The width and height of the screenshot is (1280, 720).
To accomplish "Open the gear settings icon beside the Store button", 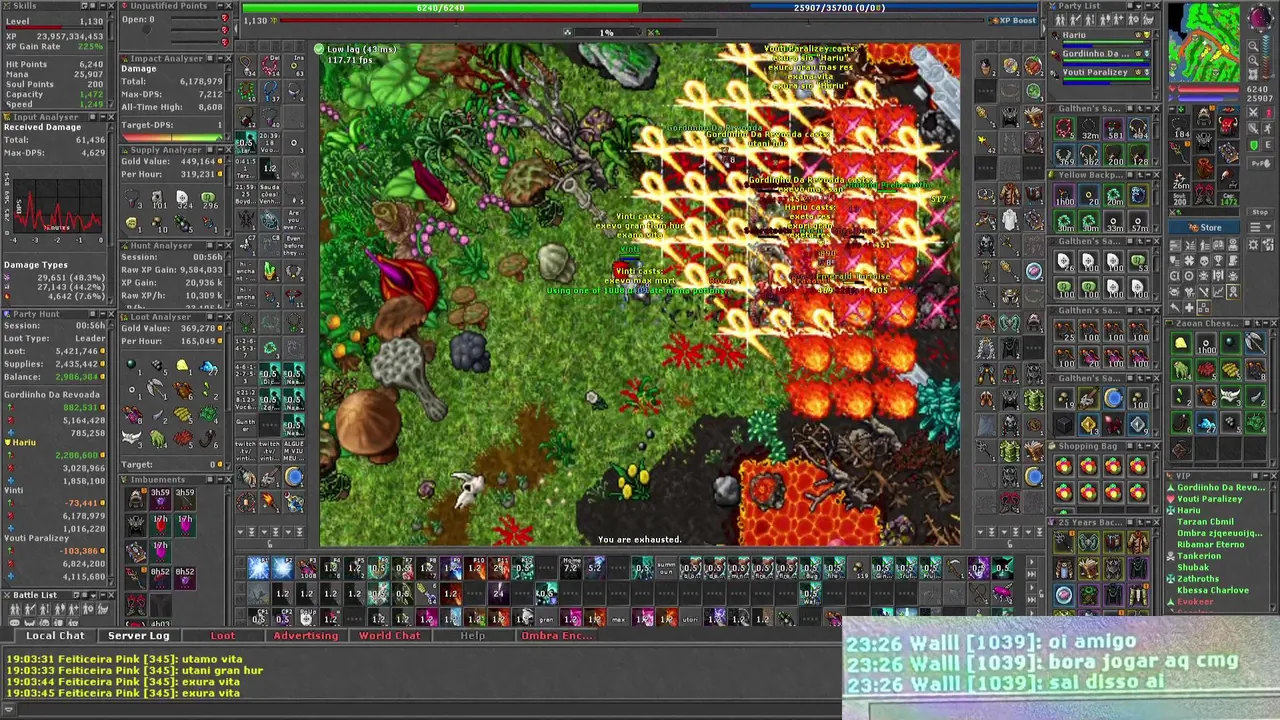I will pyautogui.click(x=1252, y=243).
